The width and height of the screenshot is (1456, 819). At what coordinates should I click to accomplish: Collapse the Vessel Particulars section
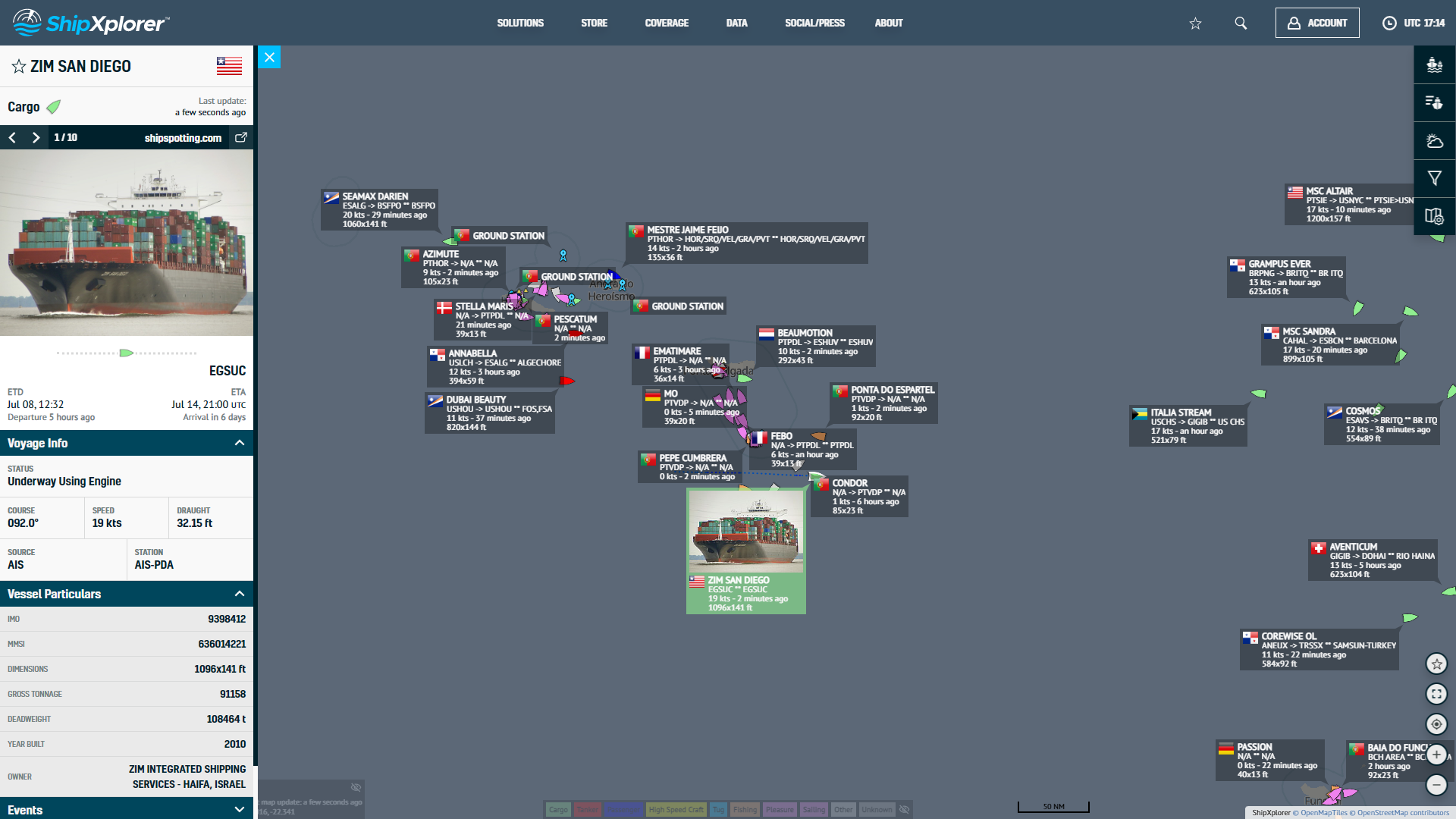click(x=240, y=594)
